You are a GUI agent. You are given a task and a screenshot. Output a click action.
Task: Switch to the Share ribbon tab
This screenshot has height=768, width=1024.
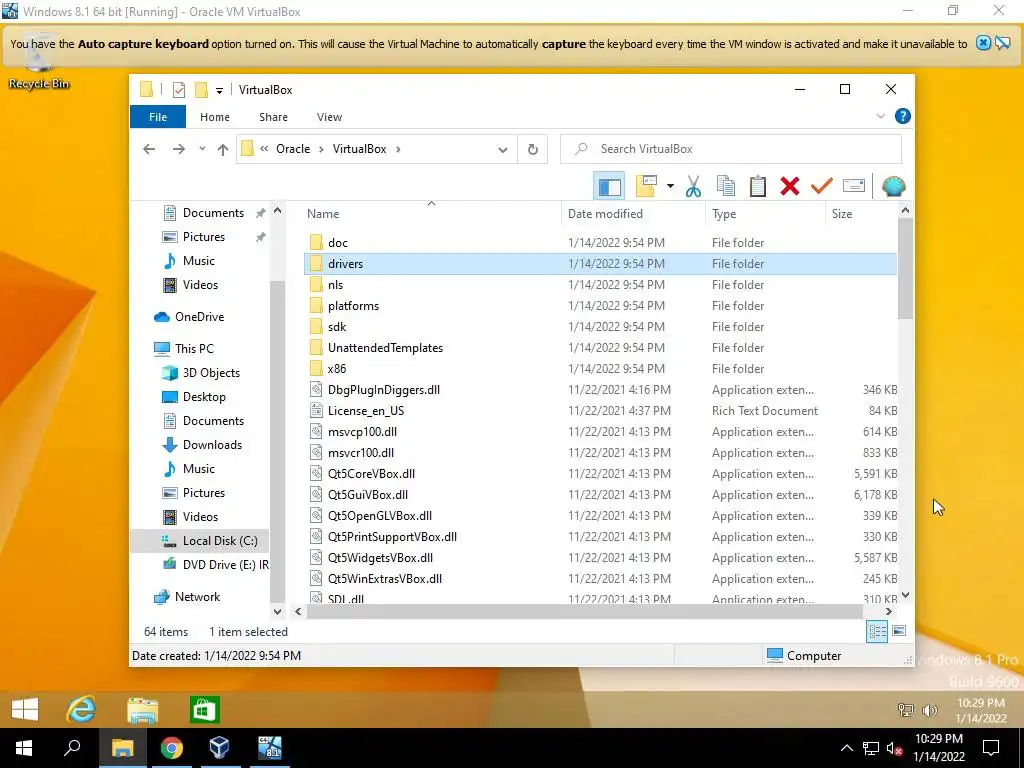pos(273,117)
